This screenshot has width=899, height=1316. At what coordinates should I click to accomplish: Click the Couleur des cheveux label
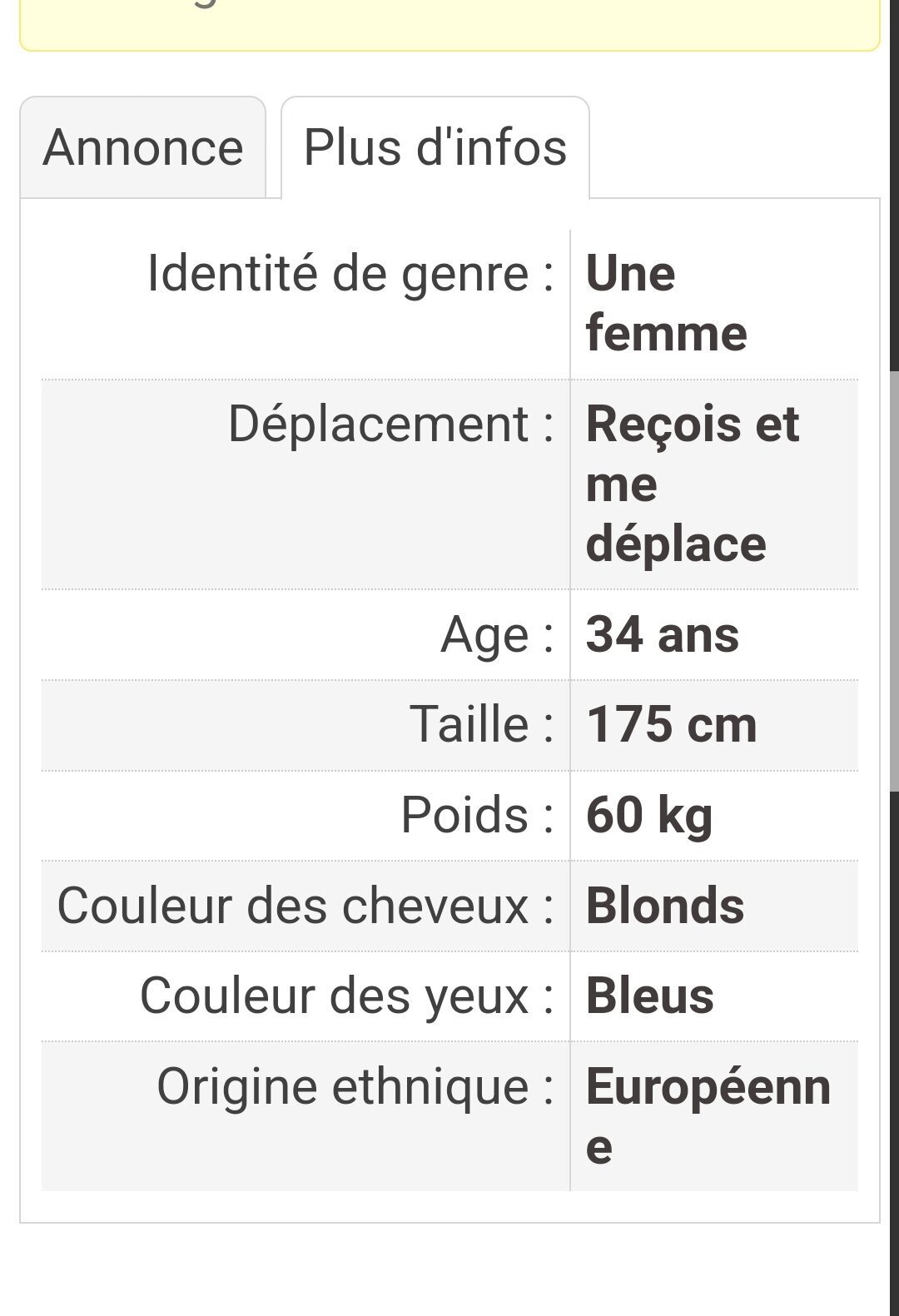(305, 905)
